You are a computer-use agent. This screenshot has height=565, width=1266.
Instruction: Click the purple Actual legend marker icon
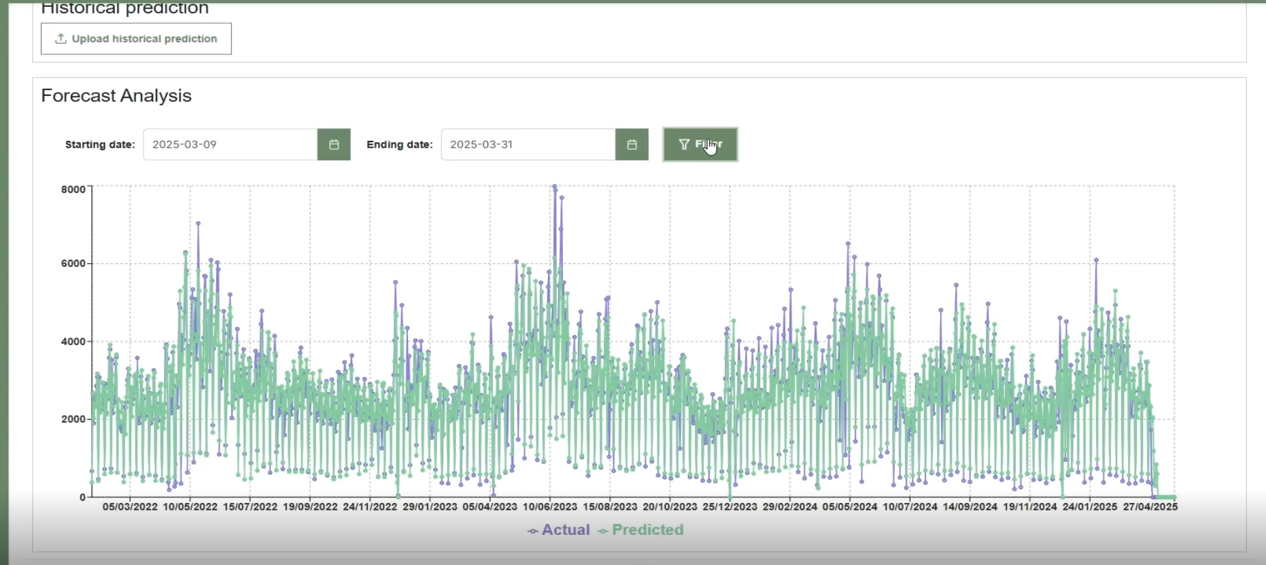click(533, 531)
